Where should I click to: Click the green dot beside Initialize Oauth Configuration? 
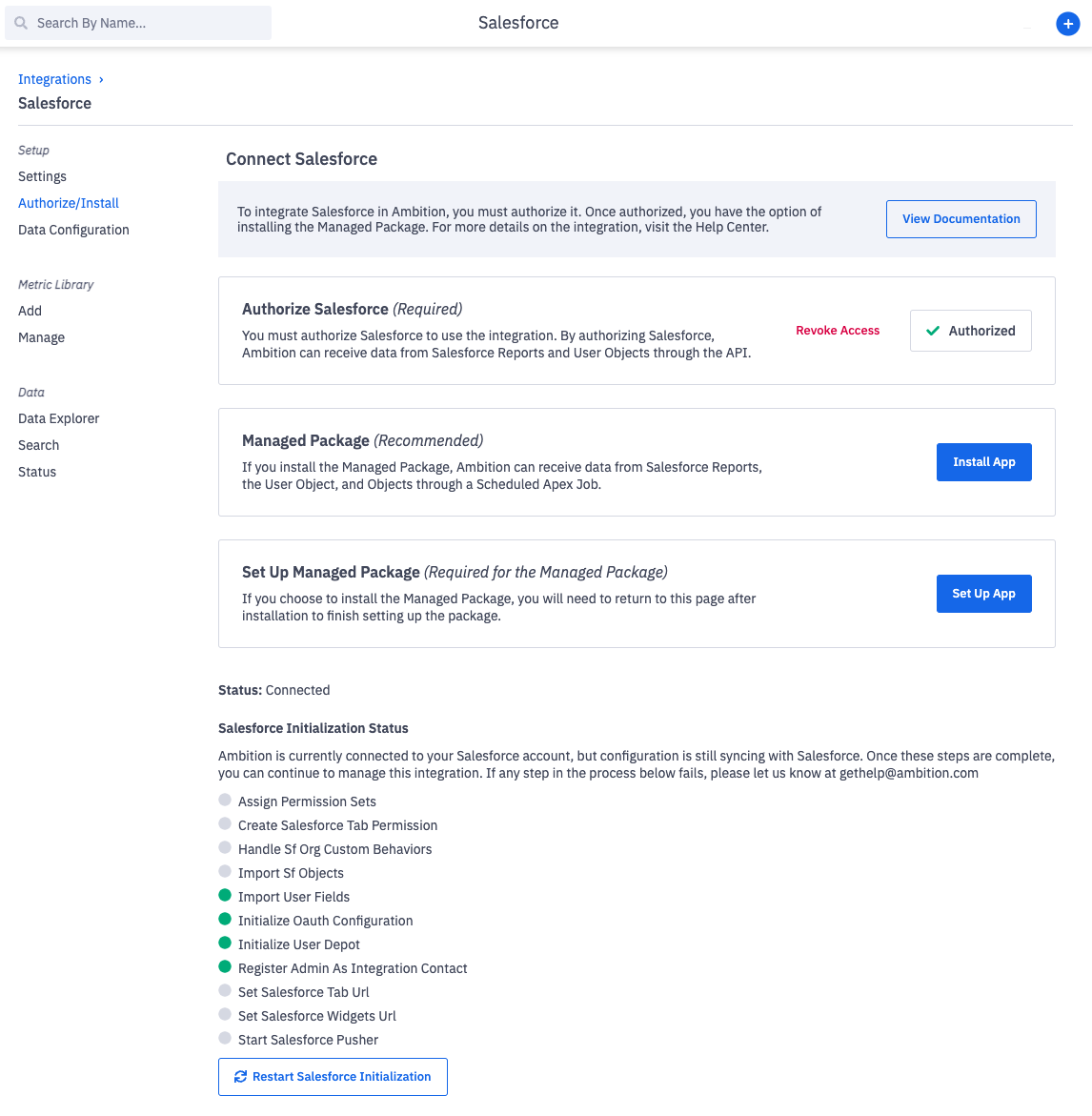click(x=224, y=919)
